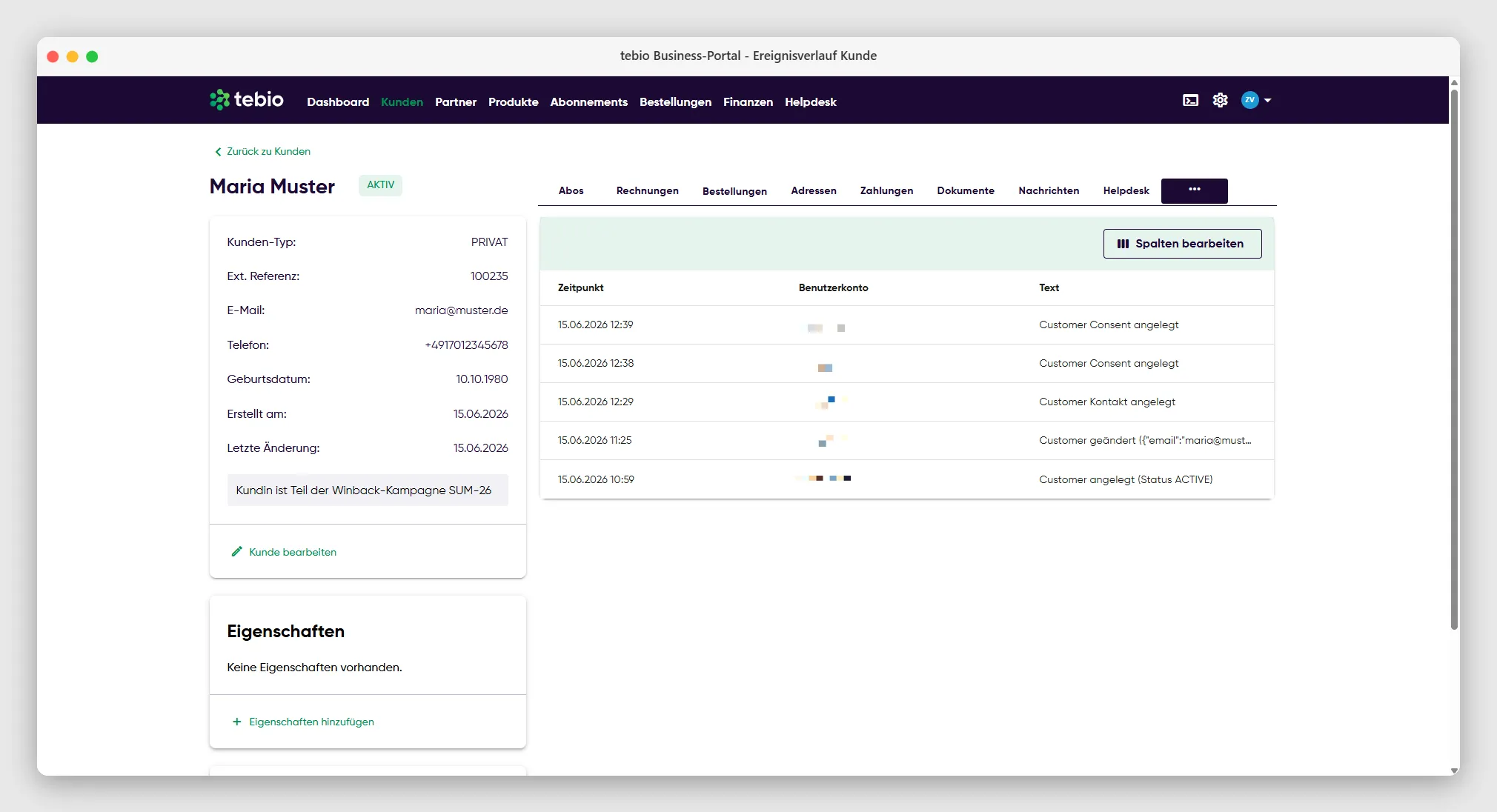Viewport: 1497px width, 812px height.
Task: Click Customer angelegt (Status ACTIVE) entry
Action: (1126, 479)
